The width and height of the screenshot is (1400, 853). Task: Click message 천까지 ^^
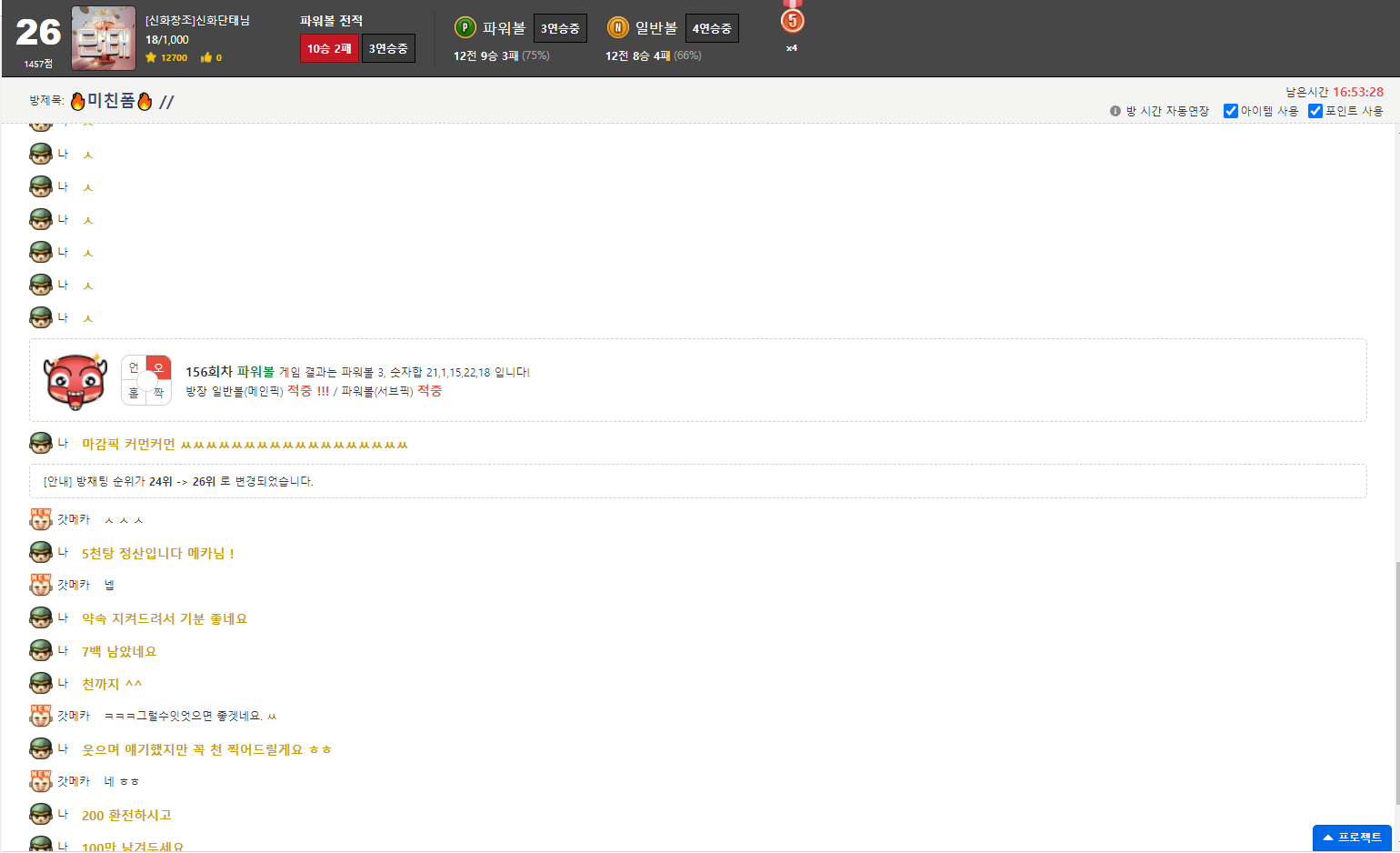[112, 684]
